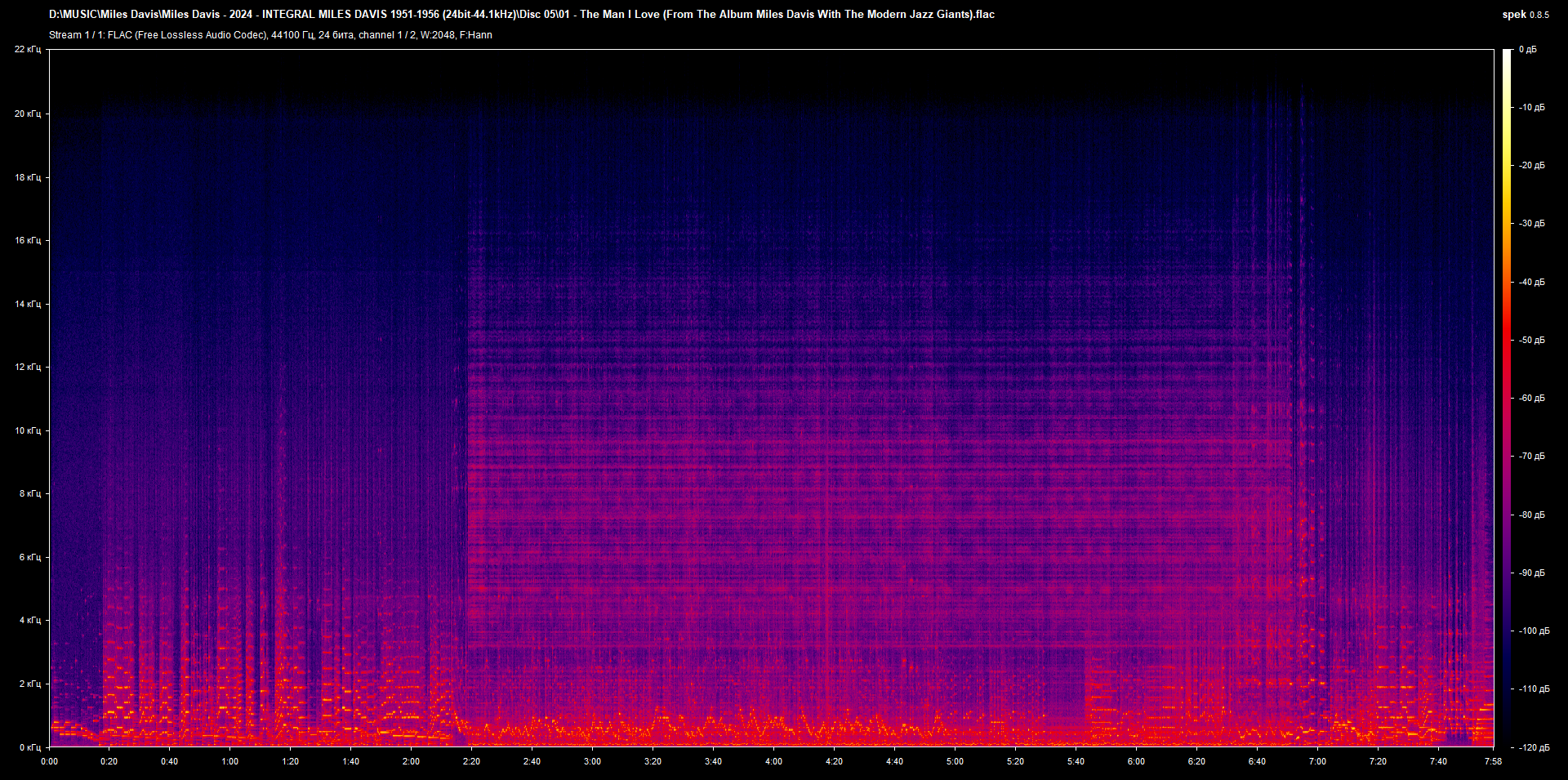Click the 2:40 time axis label
The height and width of the screenshot is (780, 1568).
click(532, 761)
